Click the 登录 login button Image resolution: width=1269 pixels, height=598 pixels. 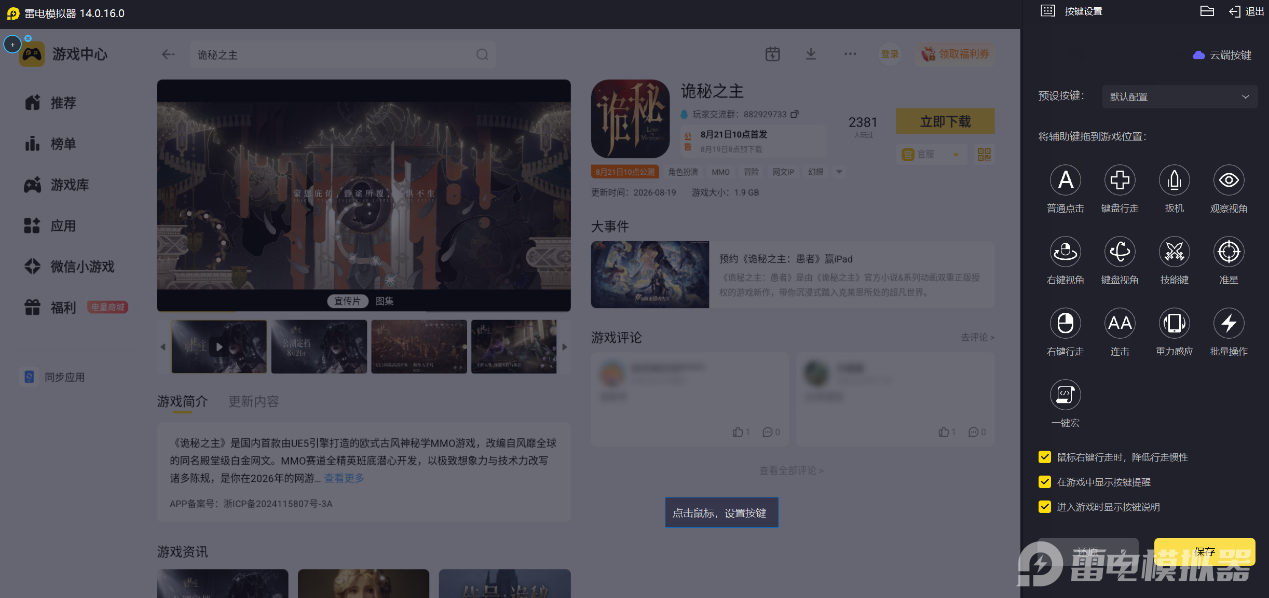click(x=889, y=54)
